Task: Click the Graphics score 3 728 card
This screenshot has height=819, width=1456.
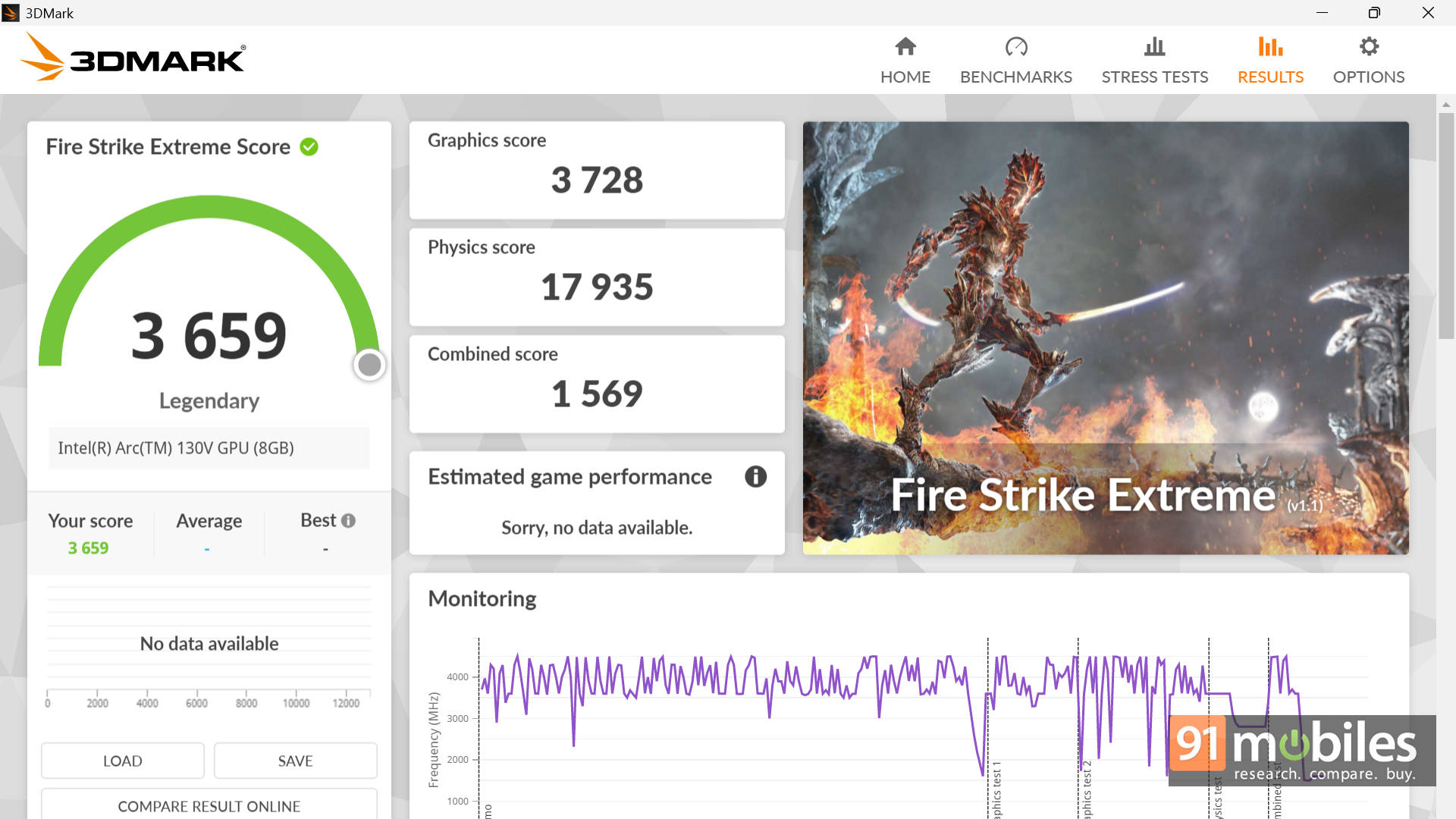Action: pyautogui.click(x=597, y=170)
